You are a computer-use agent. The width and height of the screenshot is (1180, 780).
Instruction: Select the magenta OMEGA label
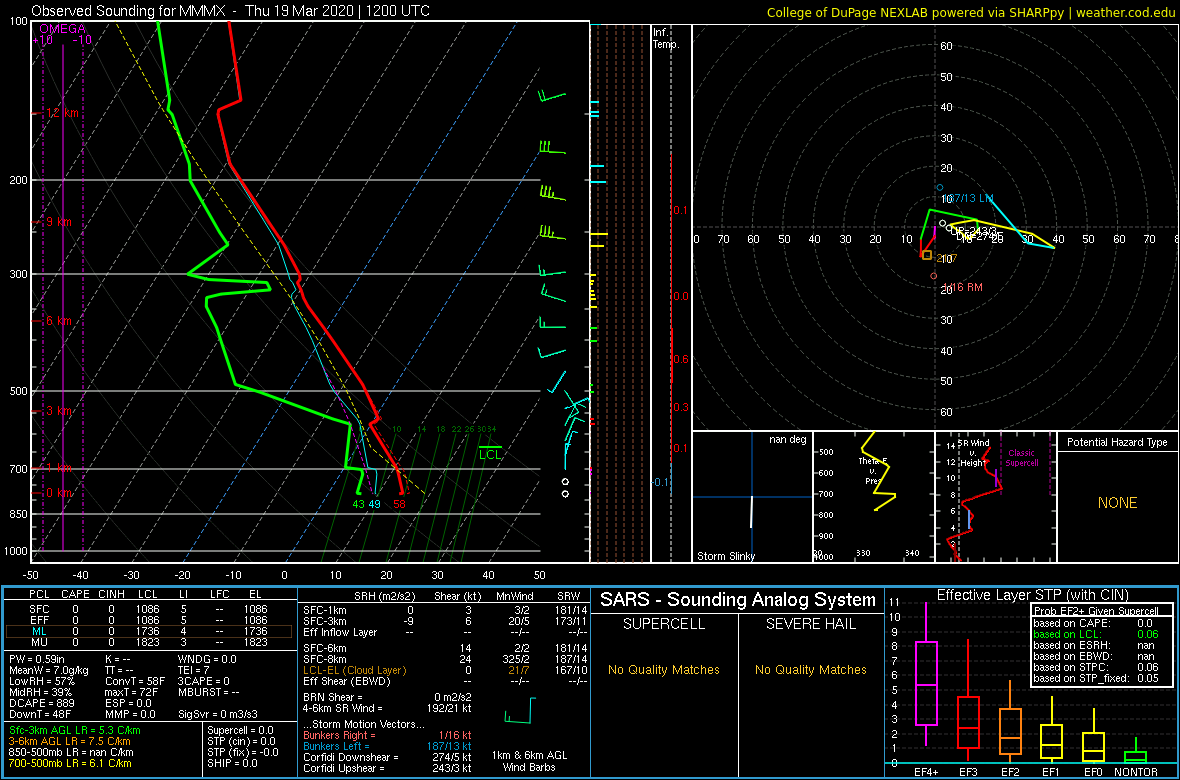(x=62, y=29)
